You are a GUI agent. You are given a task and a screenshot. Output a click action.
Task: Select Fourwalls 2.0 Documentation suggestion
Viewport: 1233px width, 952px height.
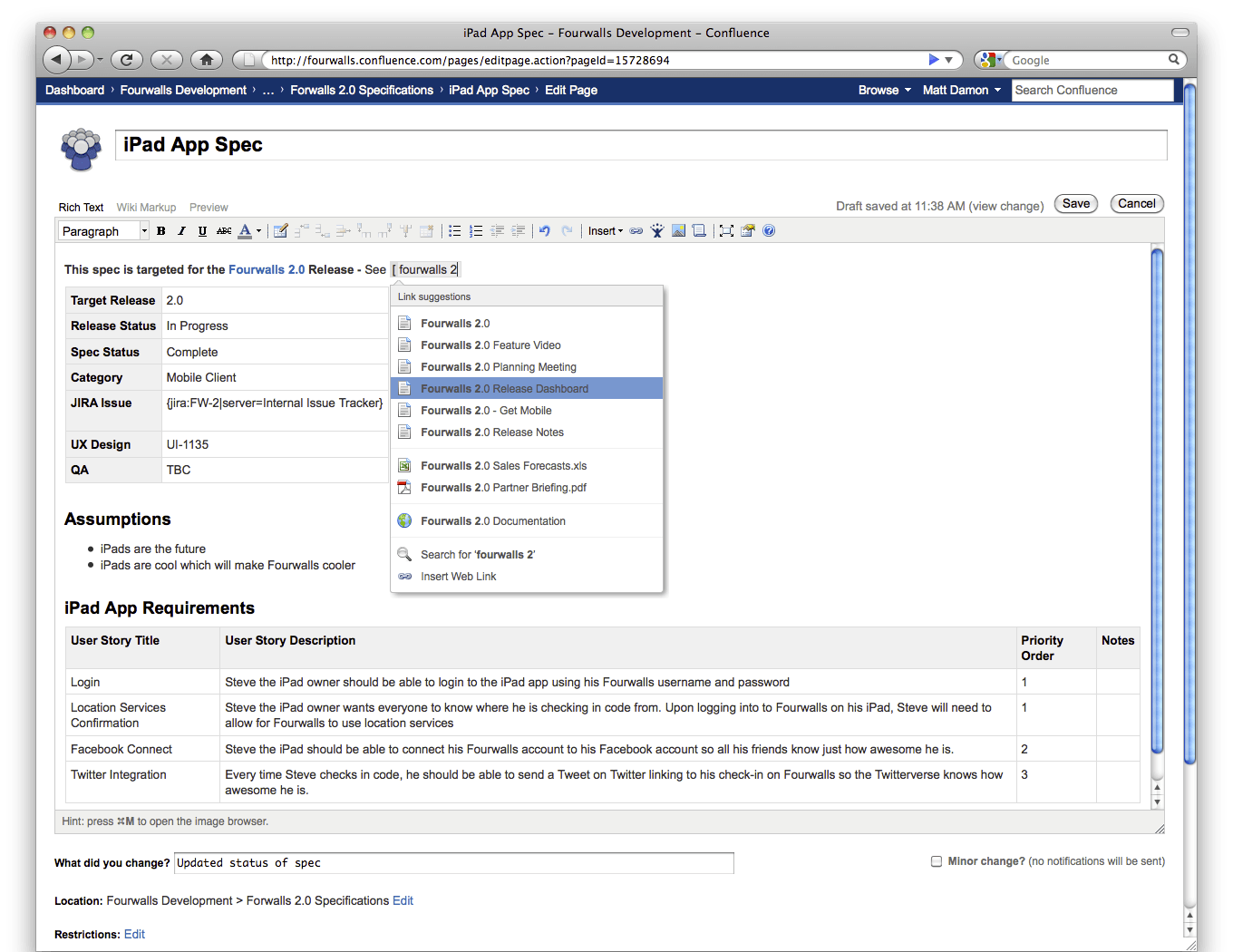click(x=527, y=521)
